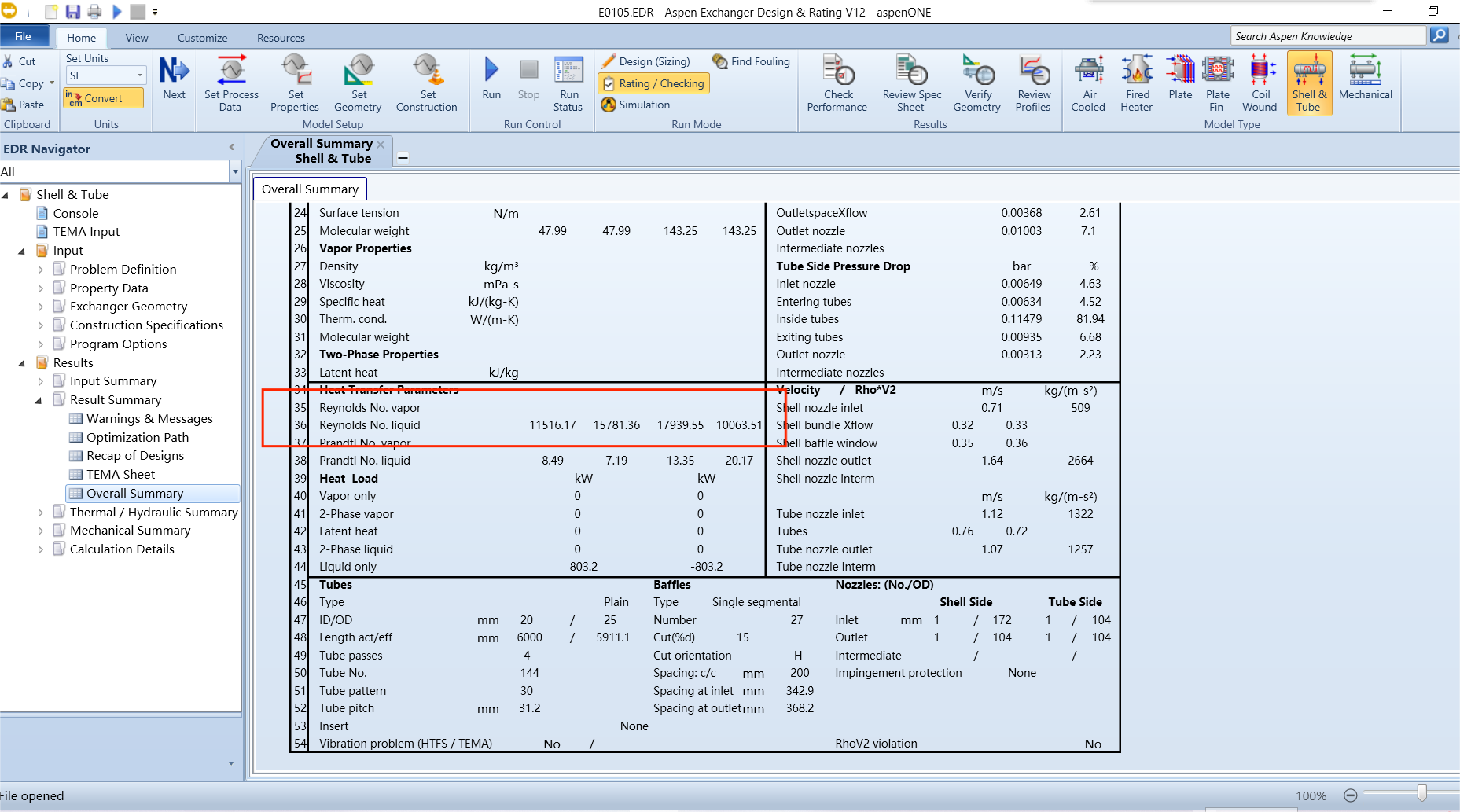Open Run Status
The height and width of the screenshot is (812, 1460).
(568, 84)
